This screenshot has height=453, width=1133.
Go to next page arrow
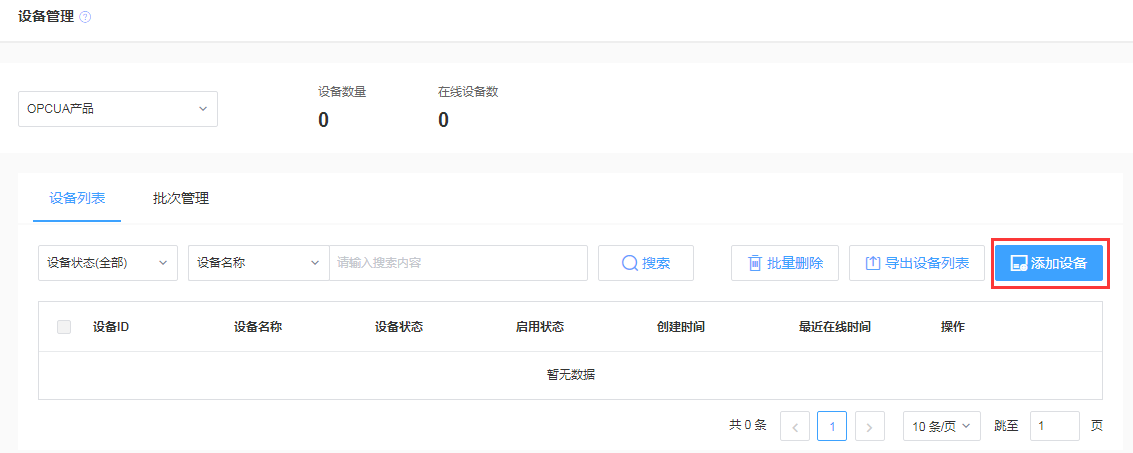870,426
